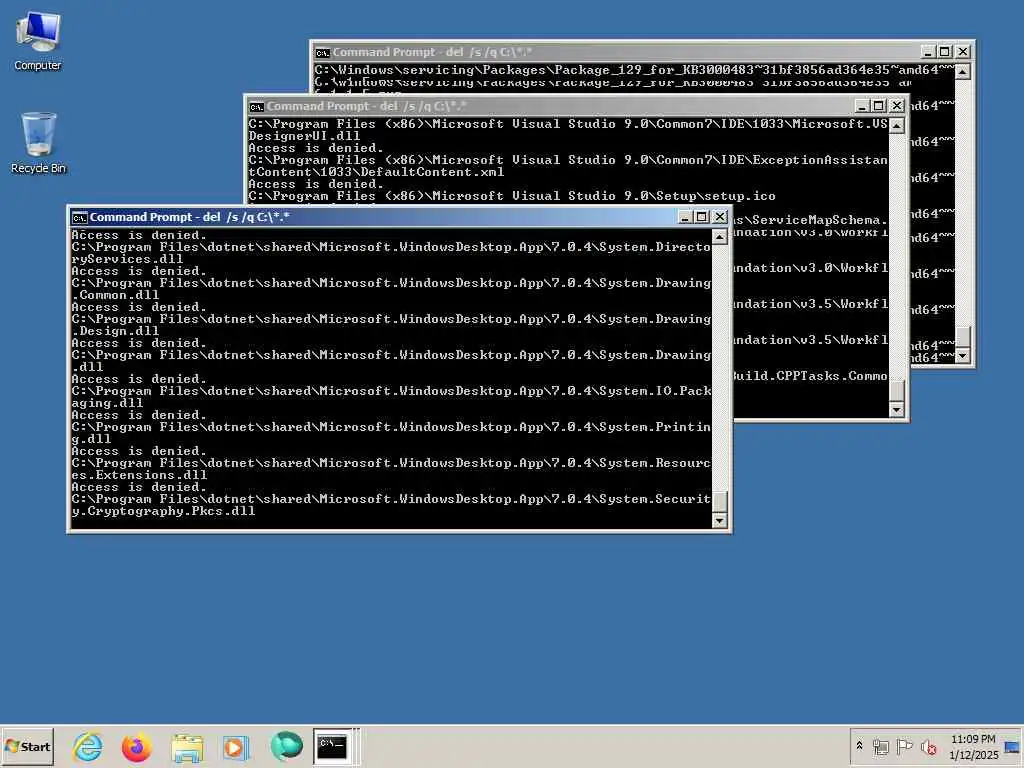Click the path ending "System.IO.Pack"
The height and width of the screenshot is (768, 1024).
tap(391, 391)
